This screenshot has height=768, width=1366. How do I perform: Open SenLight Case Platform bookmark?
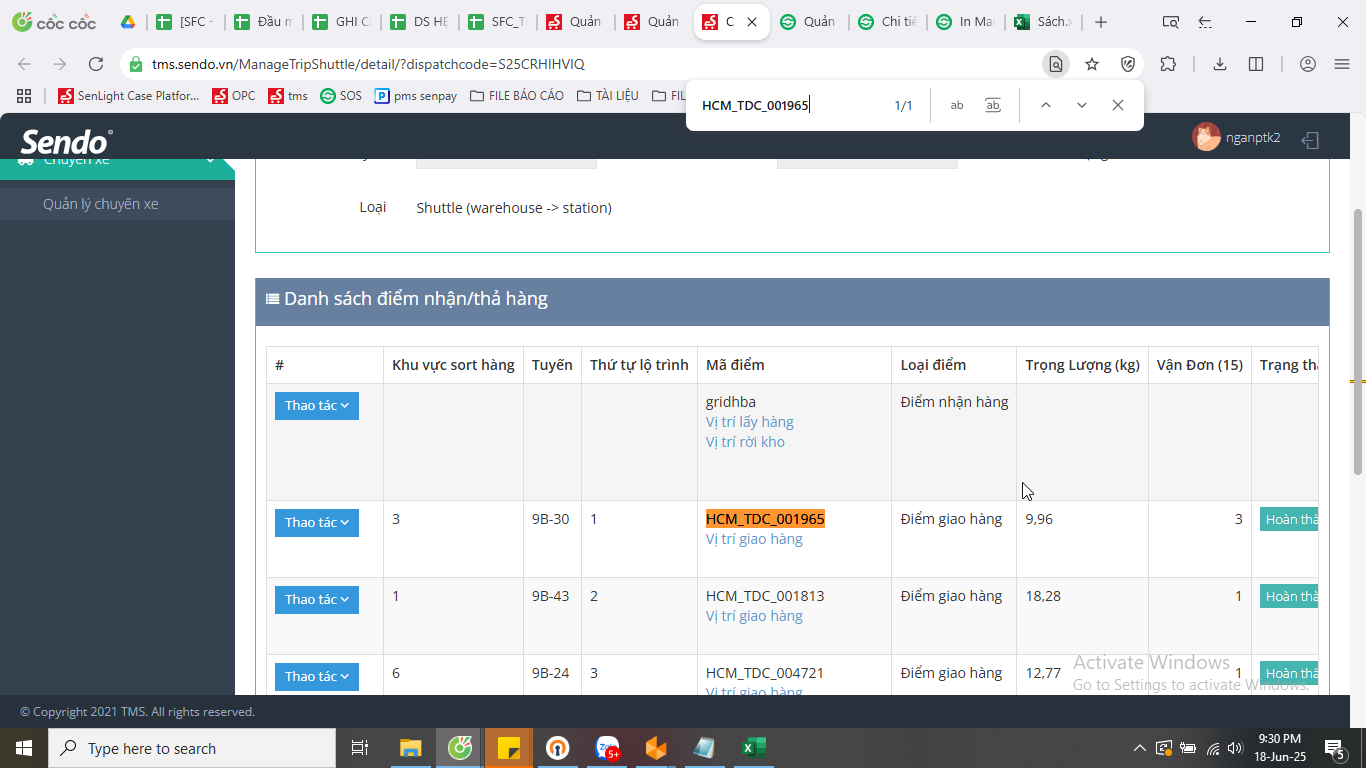[x=129, y=96]
